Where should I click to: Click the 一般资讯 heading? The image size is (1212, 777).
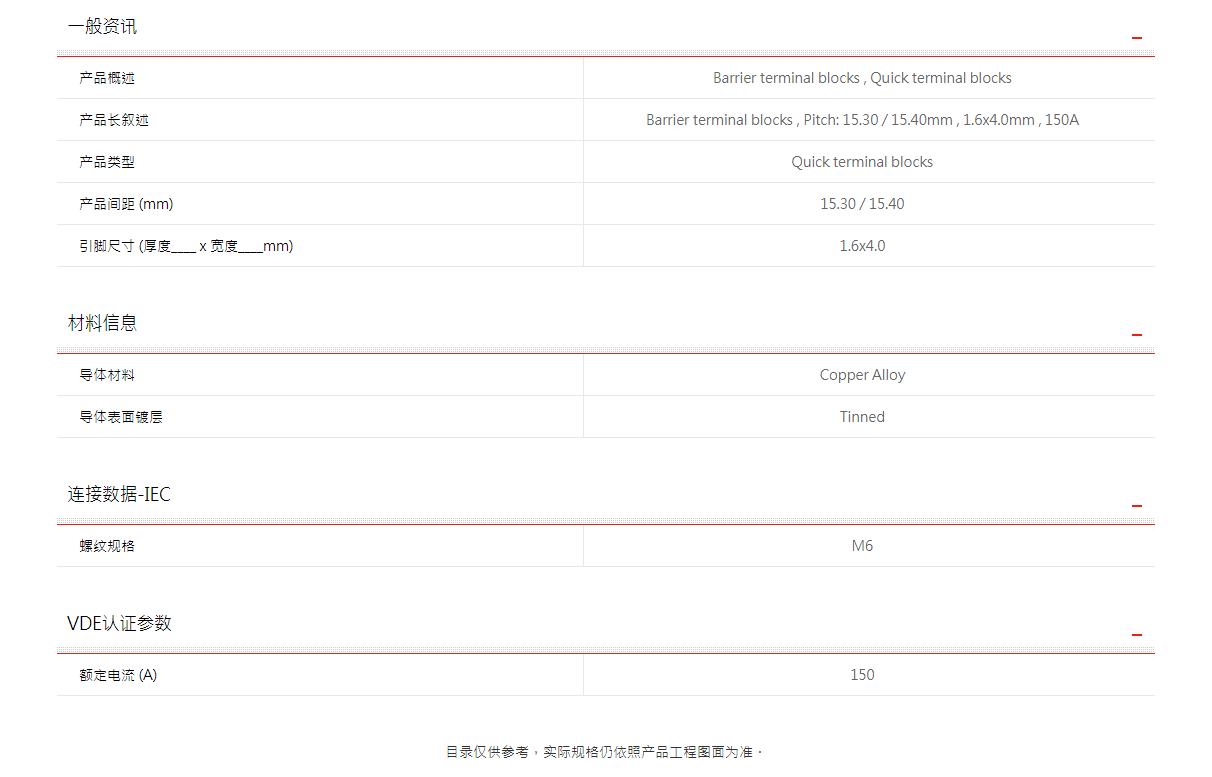(102, 27)
